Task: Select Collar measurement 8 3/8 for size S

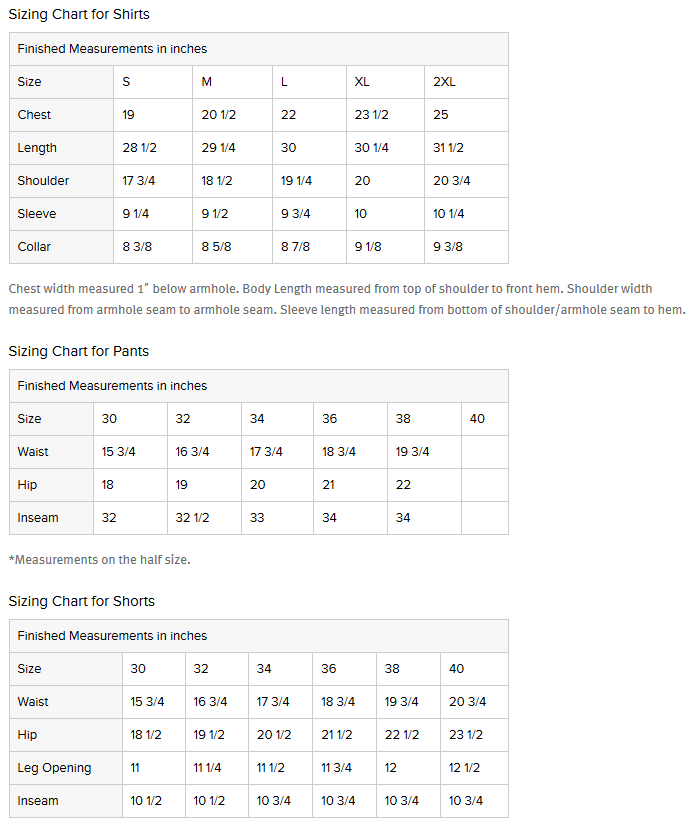Action: (137, 247)
